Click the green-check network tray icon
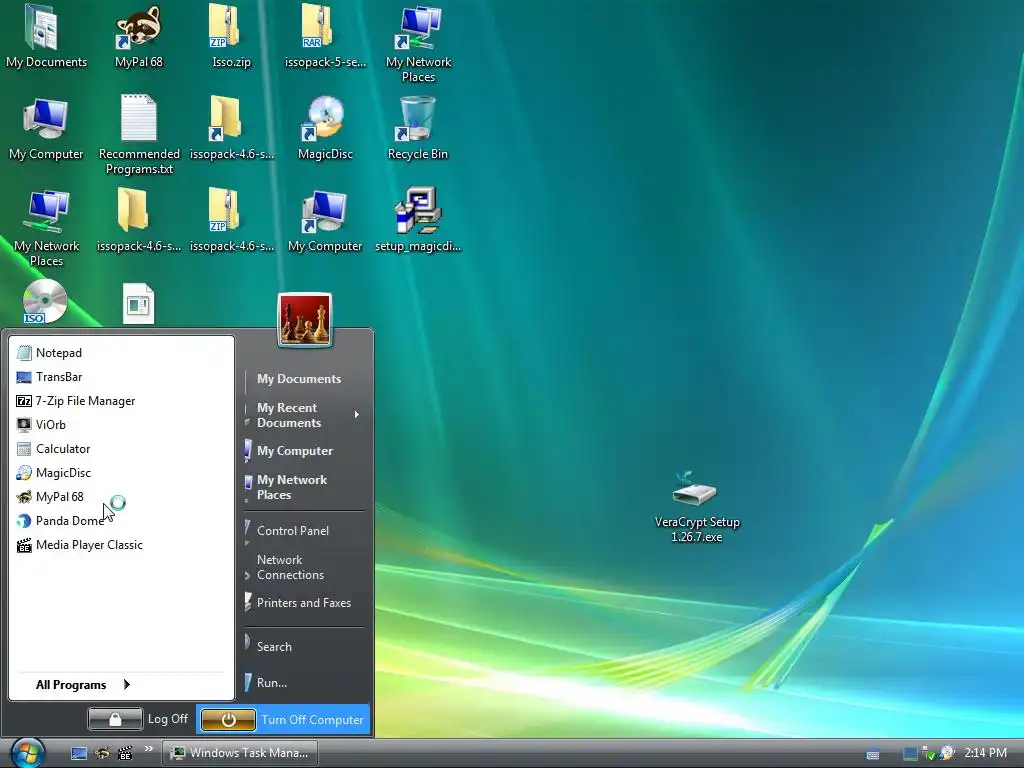1024x768 pixels. 928,754
